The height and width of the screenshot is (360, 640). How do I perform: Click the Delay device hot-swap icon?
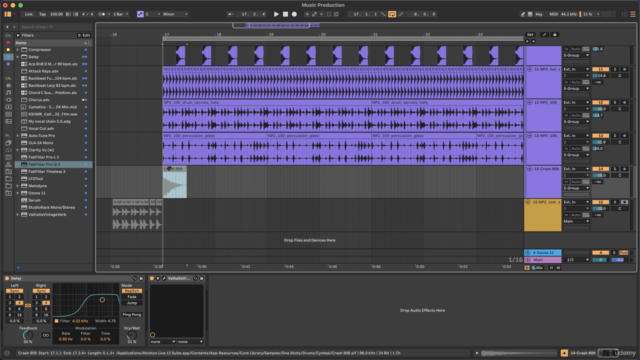click(x=135, y=278)
